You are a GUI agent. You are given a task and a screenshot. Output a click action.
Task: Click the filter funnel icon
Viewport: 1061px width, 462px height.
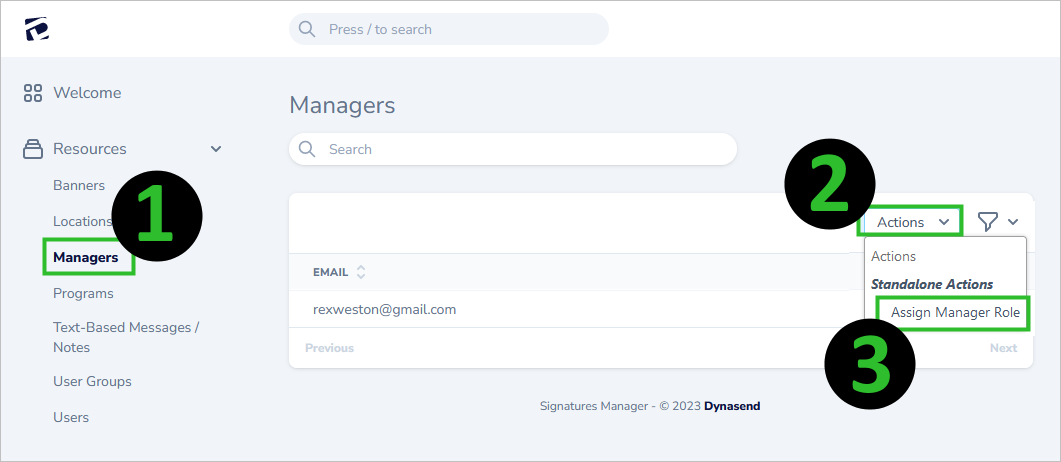click(x=988, y=222)
